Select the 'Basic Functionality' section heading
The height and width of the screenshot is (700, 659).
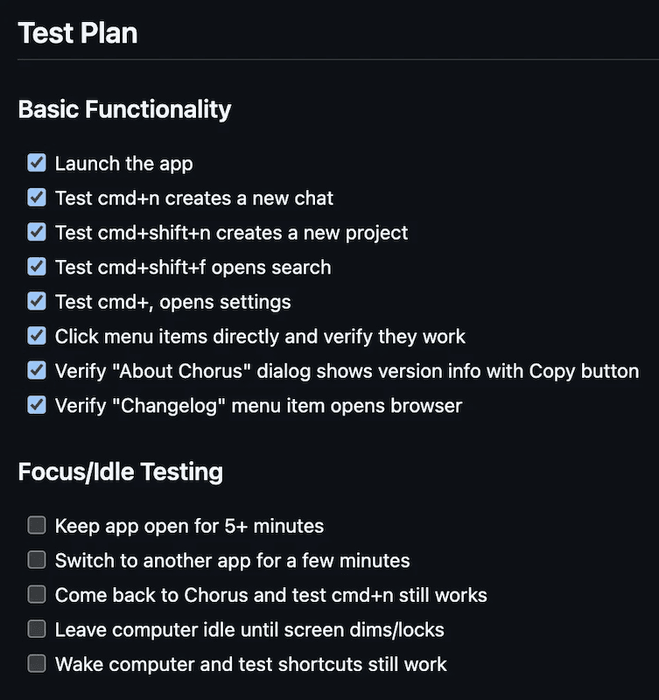pyautogui.click(x=125, y=109)
